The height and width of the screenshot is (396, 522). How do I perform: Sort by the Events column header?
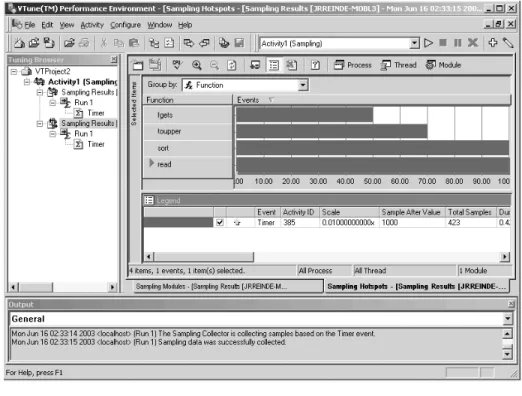pos(372,100)
